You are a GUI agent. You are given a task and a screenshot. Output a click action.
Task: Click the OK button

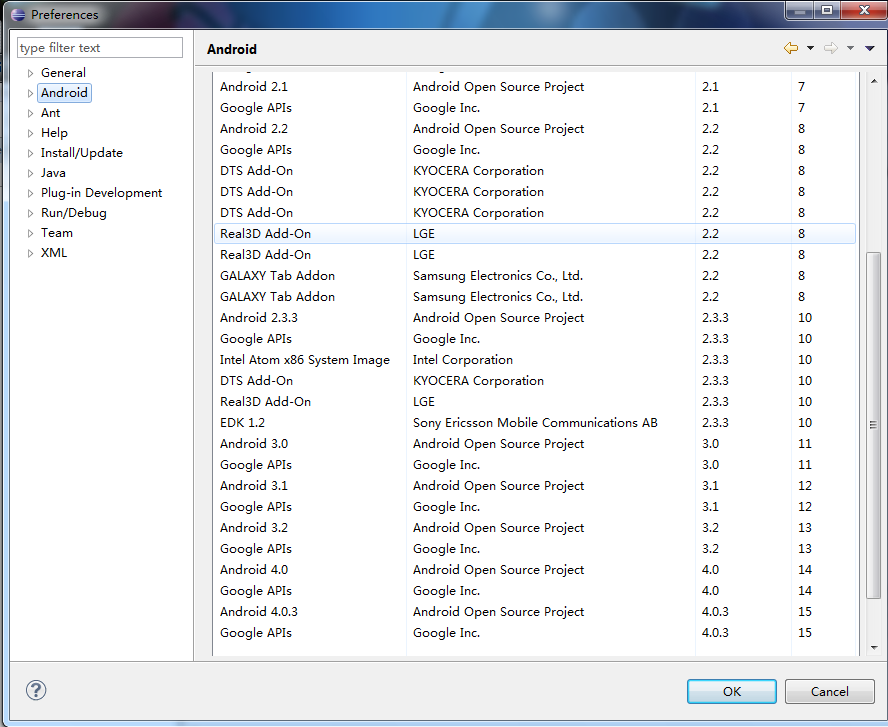[x=732, y=691]
